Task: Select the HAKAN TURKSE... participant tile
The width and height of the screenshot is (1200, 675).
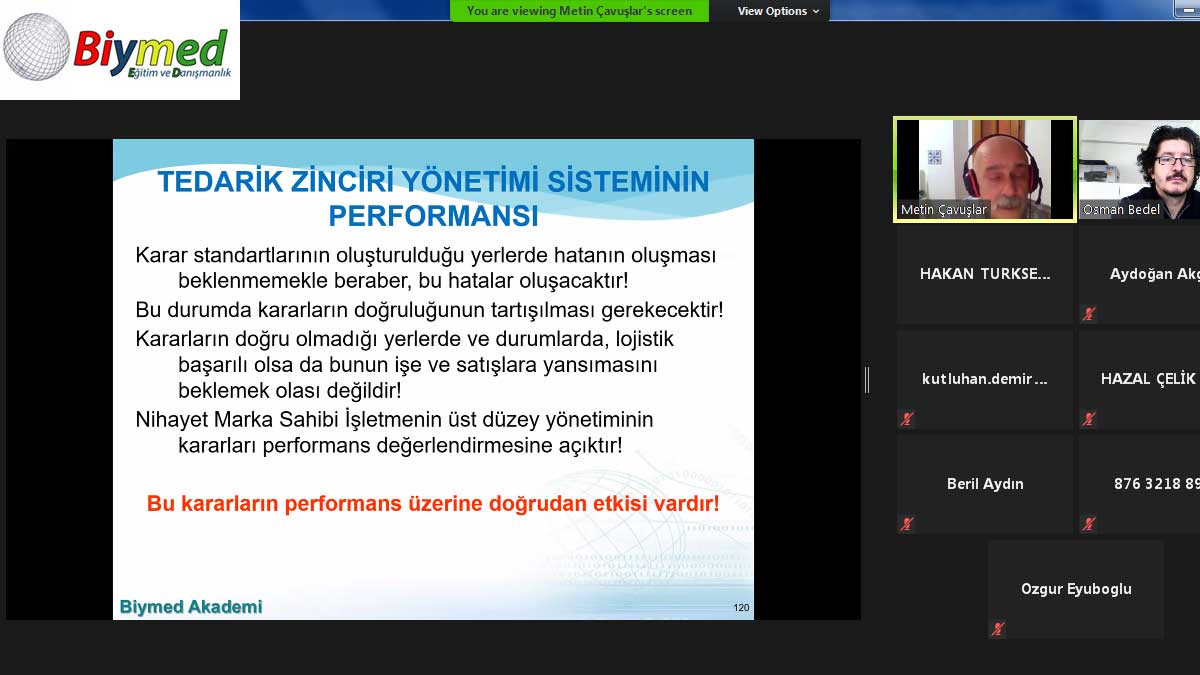Action: coord(985,274)
